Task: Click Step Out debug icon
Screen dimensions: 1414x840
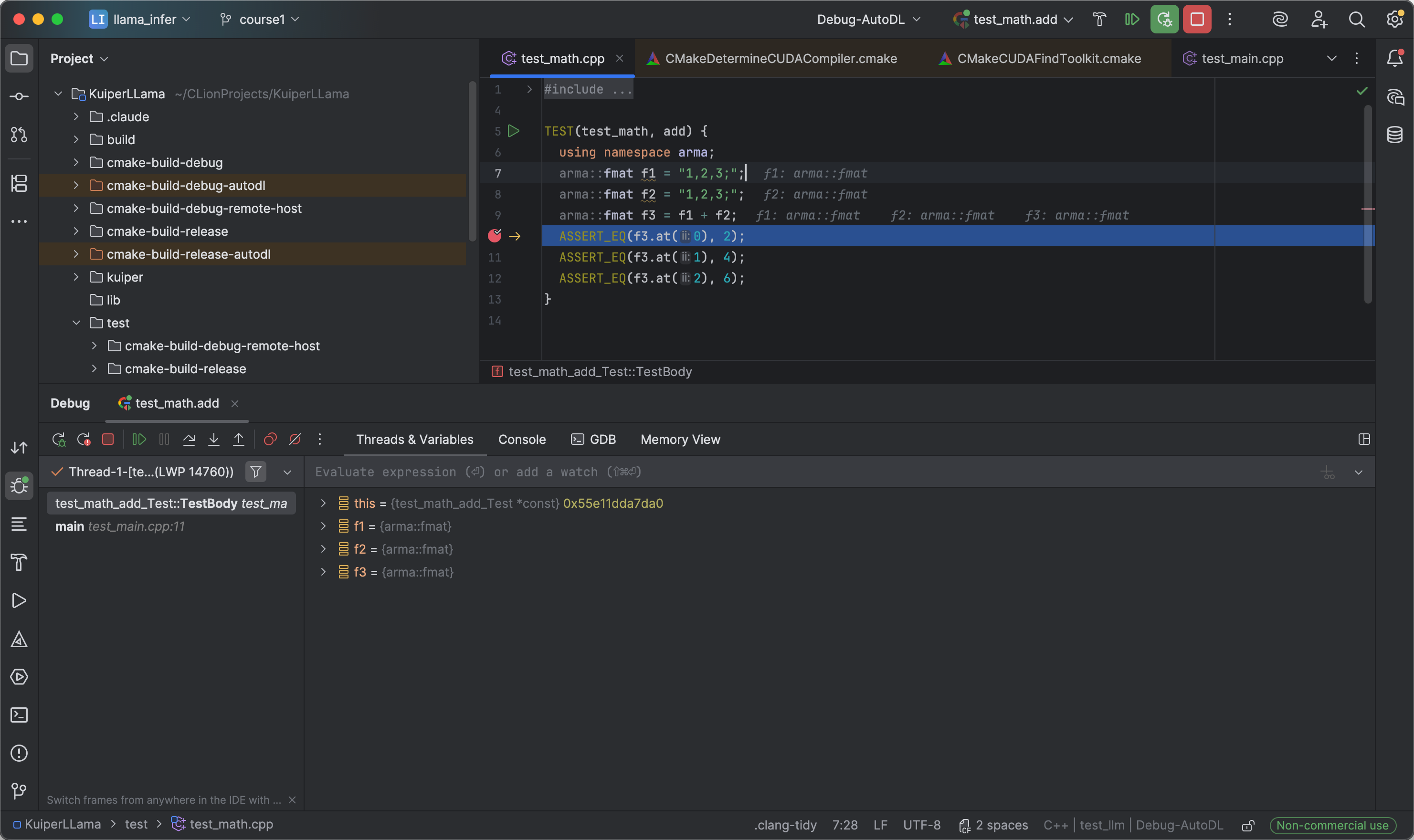Action: tap(239, 439)
